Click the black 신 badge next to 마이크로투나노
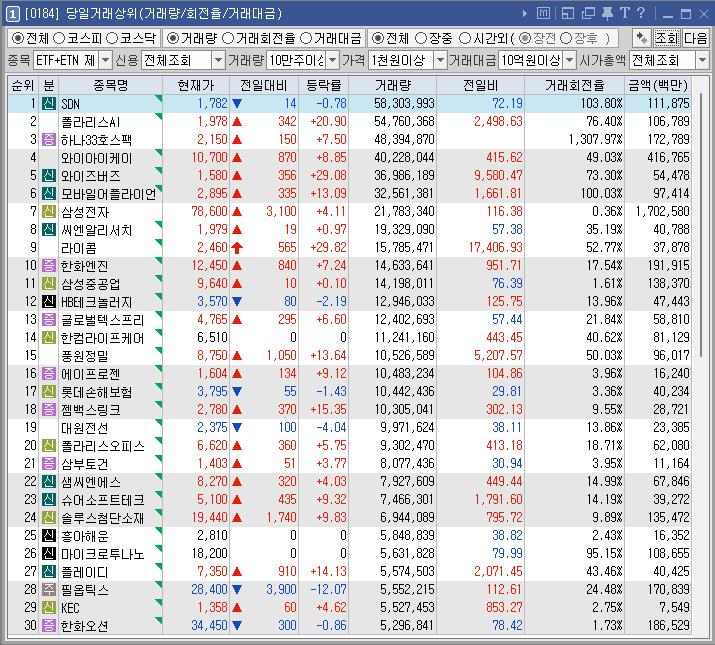This screenshot has width=715, height=645. [x=49, y=553]
